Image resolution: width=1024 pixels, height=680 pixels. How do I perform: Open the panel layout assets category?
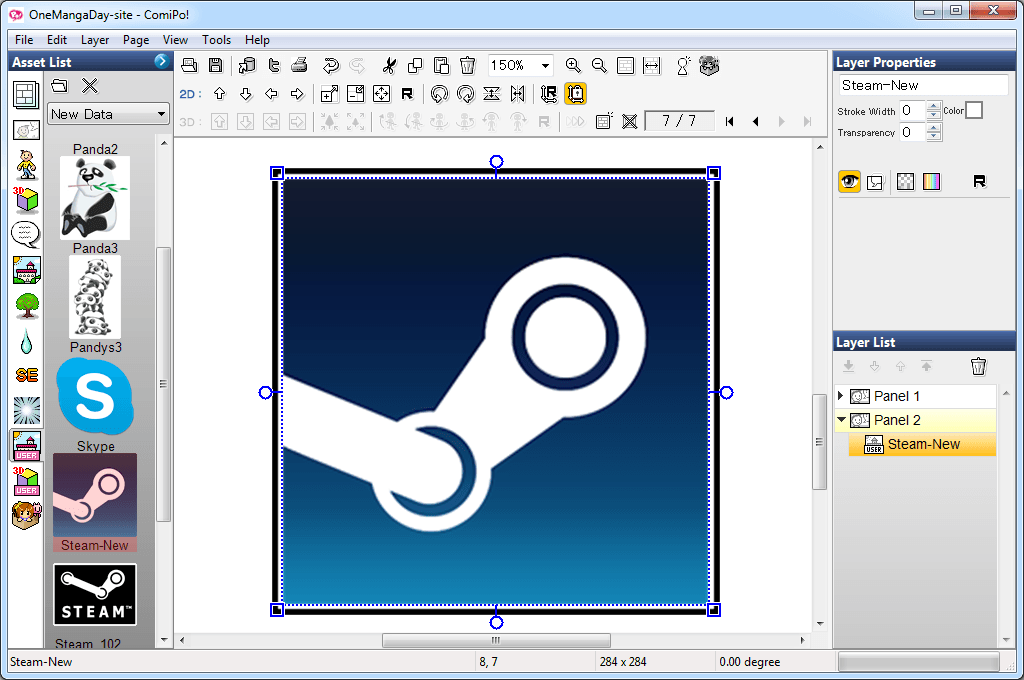[26, 95]
